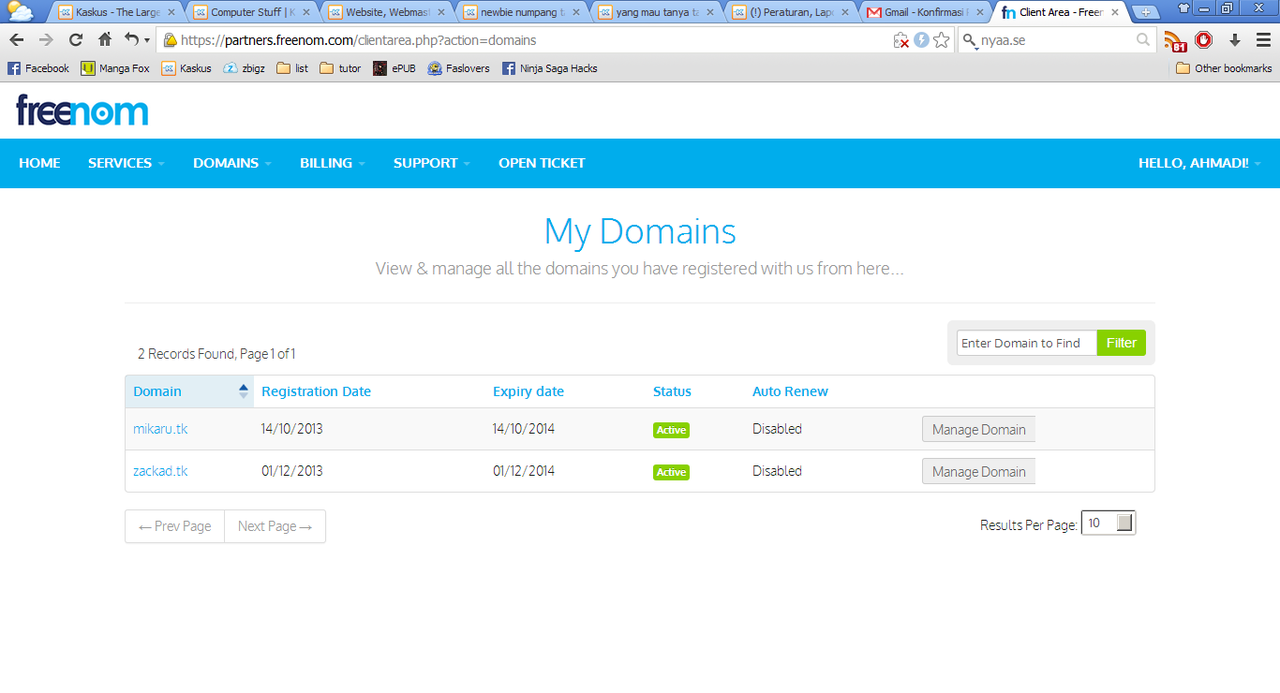Open the Results Per Page dropdown
Viewport: 1280px width, 693px height.
(x=1108, y=523)
